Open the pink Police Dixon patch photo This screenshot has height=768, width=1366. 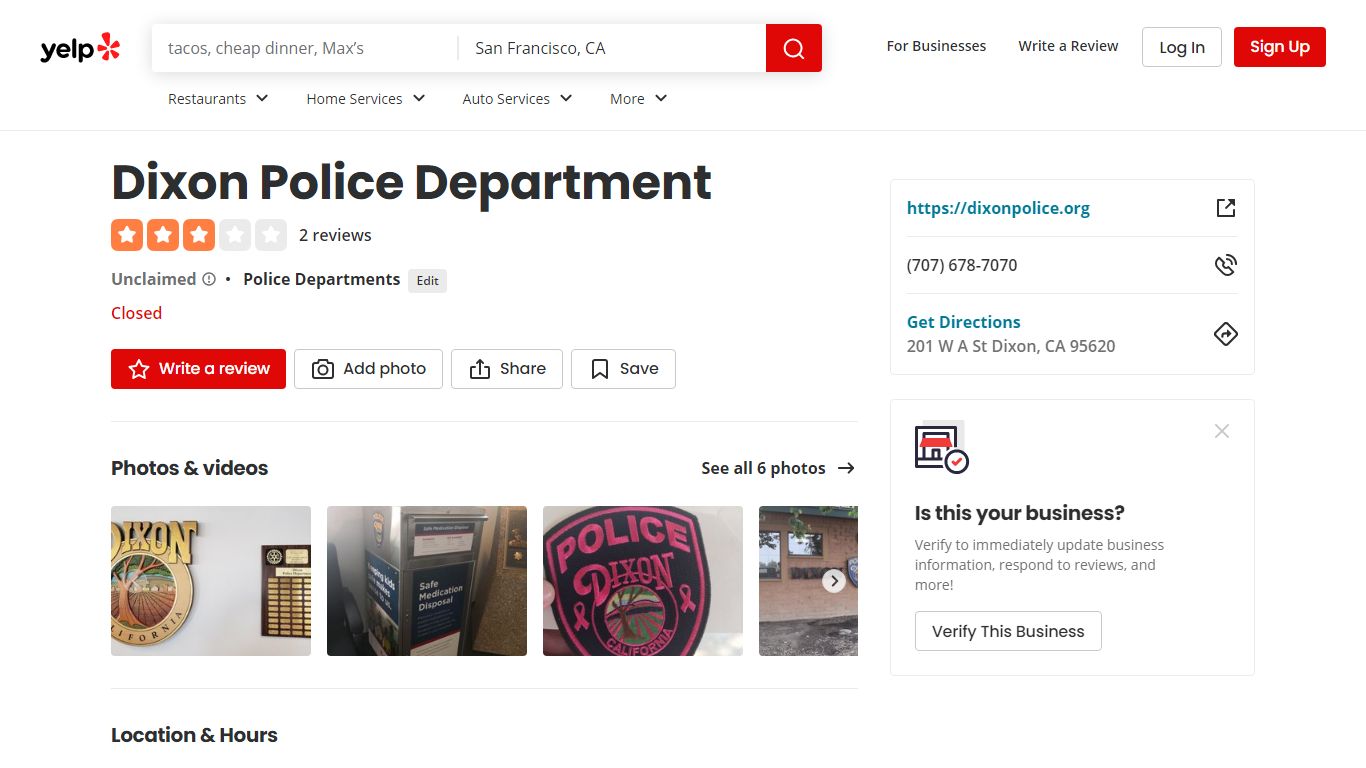point(643,581)
